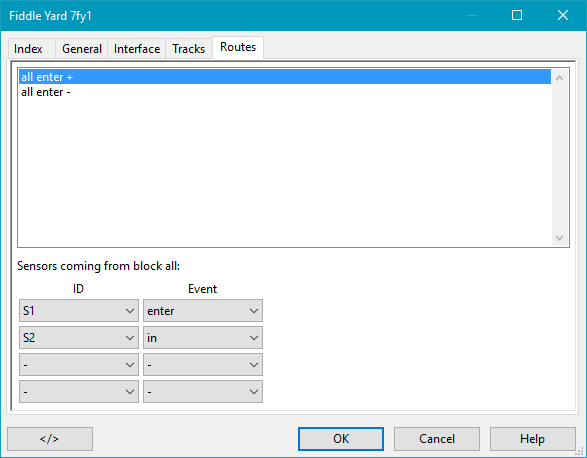
Task: Open the third event dropdown
Action: [203, 364]
